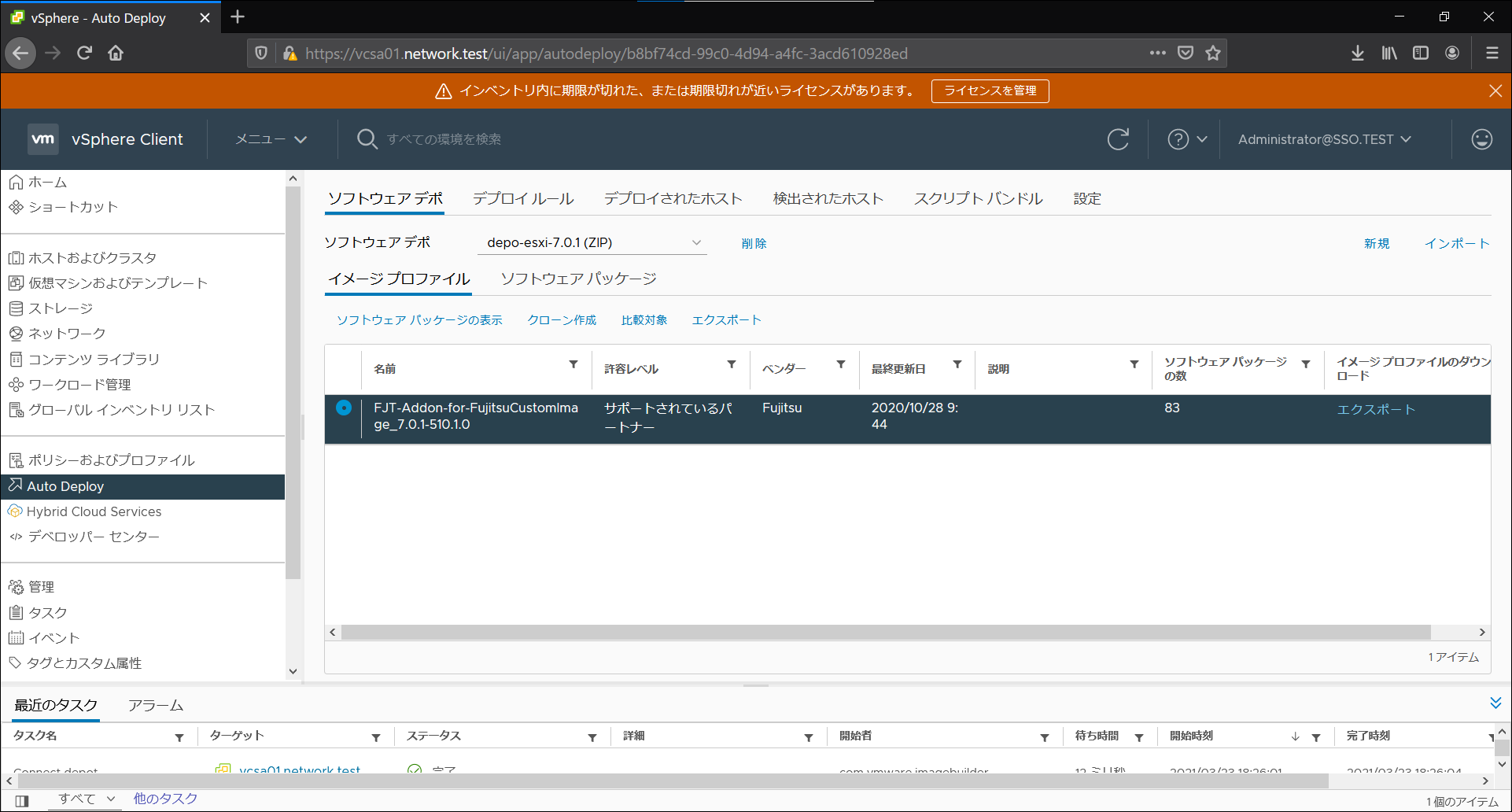
Task: Open ワークロード管理 in sidebar
Action: tap(69, 385)
